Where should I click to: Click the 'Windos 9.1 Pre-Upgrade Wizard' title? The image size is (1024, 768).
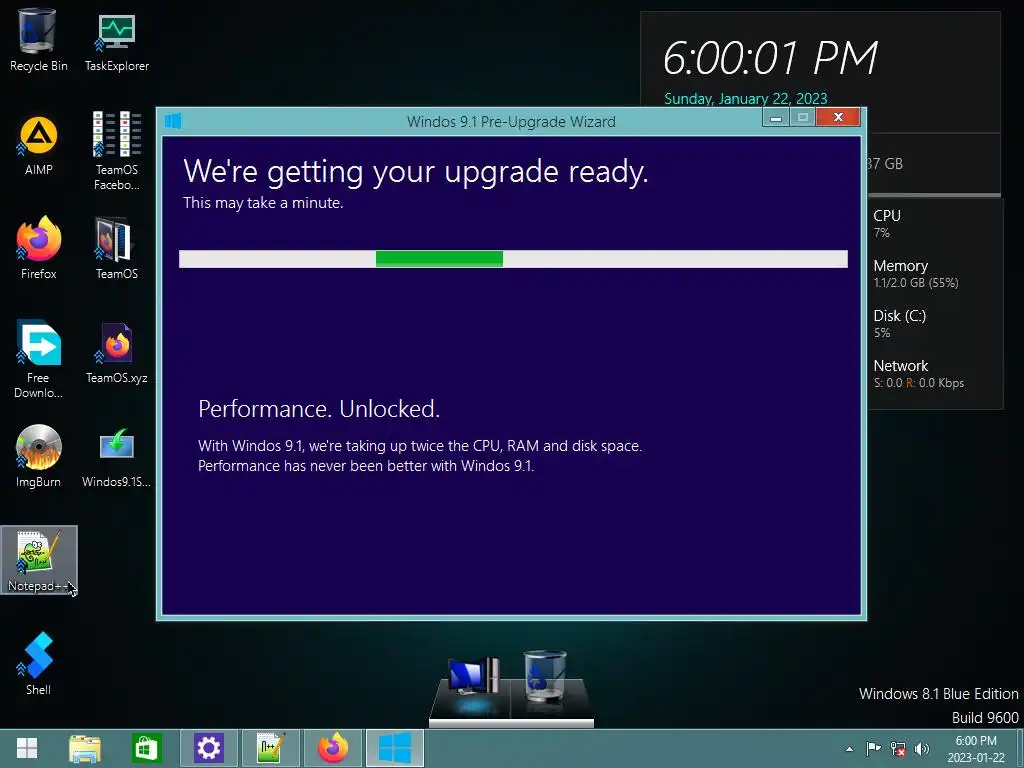coord(511,121)
